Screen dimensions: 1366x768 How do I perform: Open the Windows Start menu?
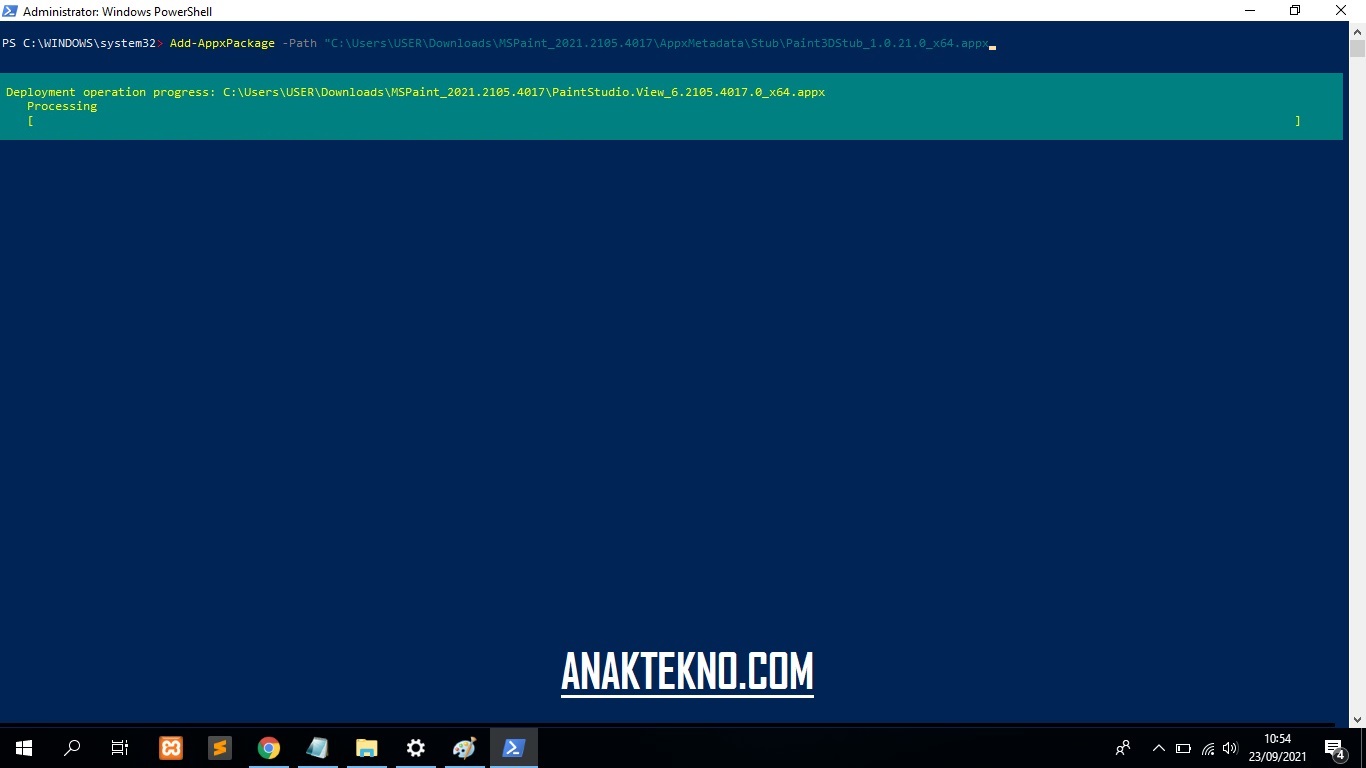(x=24, y=748)
